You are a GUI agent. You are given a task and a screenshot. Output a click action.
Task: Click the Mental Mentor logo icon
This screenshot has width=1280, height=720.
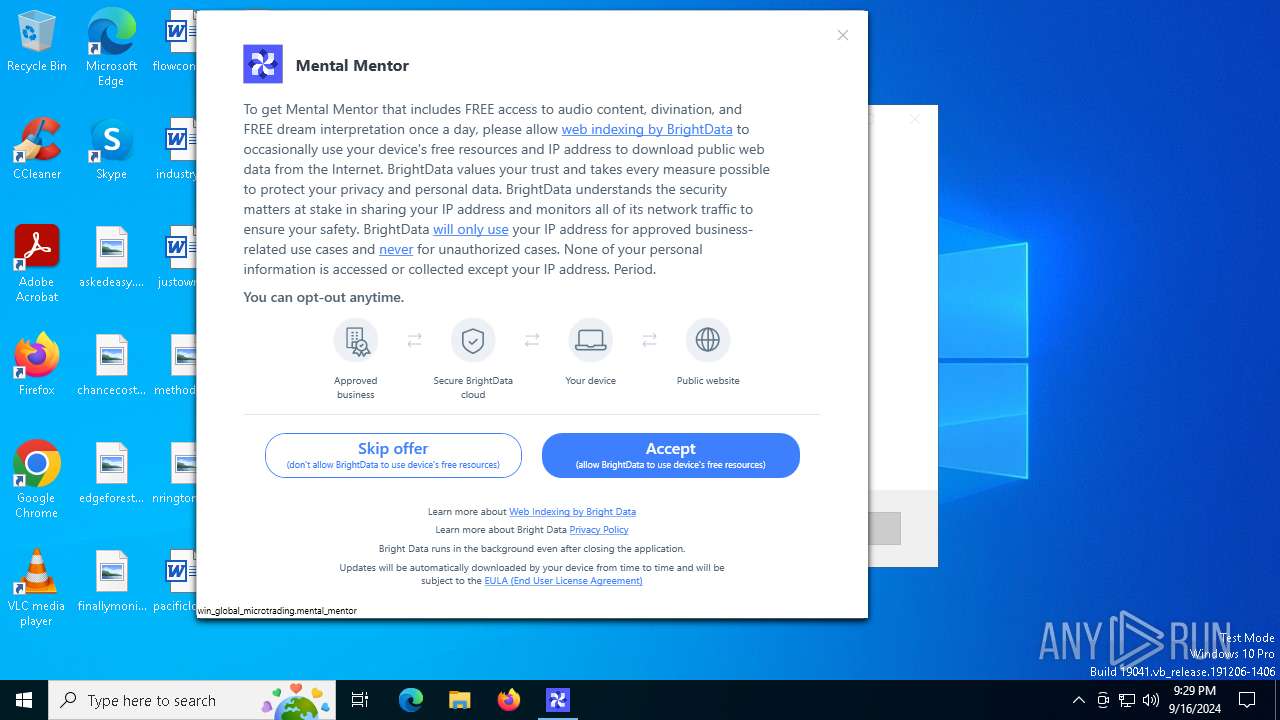[x=263, y=64]
